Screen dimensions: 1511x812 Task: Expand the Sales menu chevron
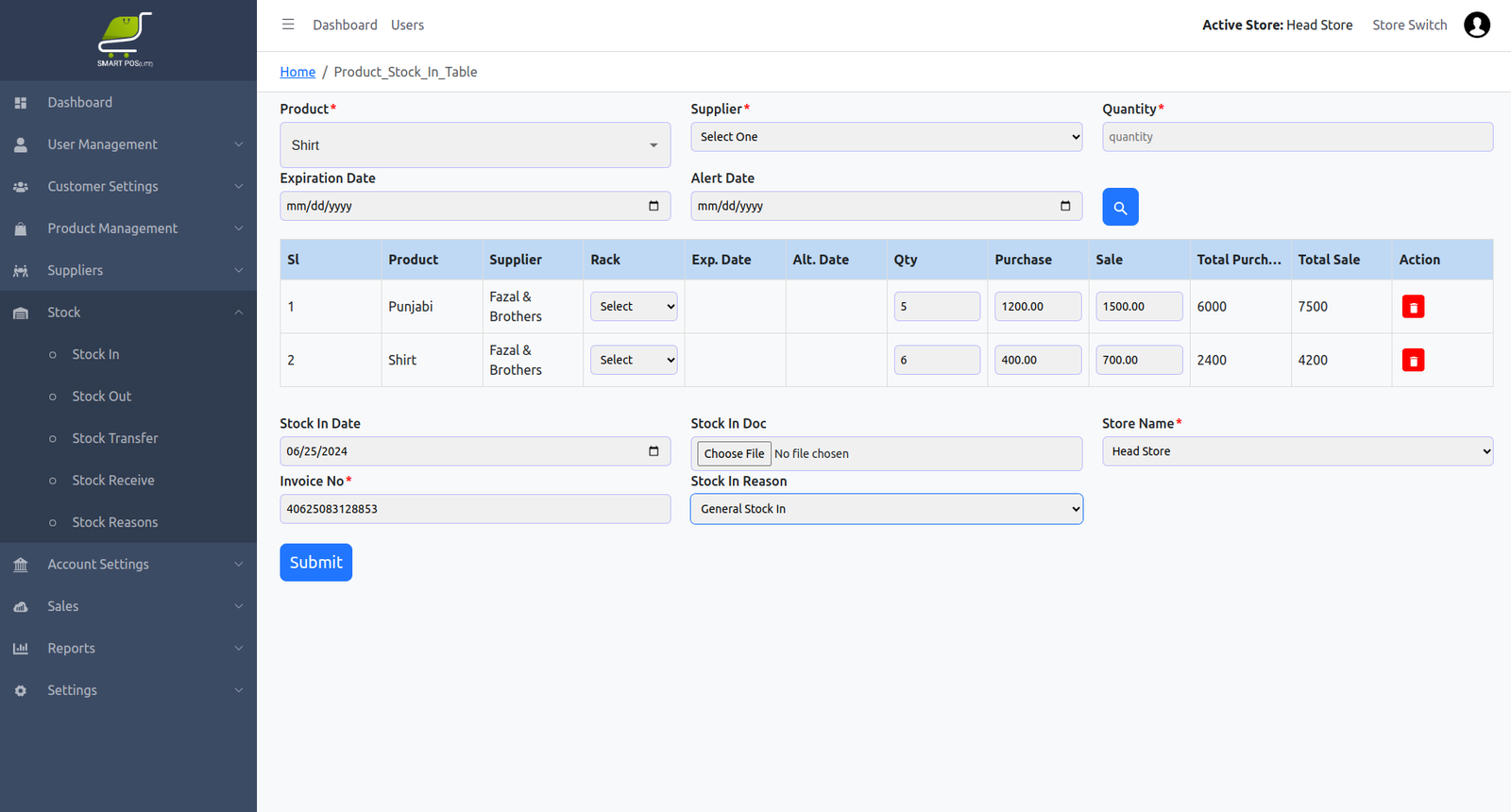239,606
